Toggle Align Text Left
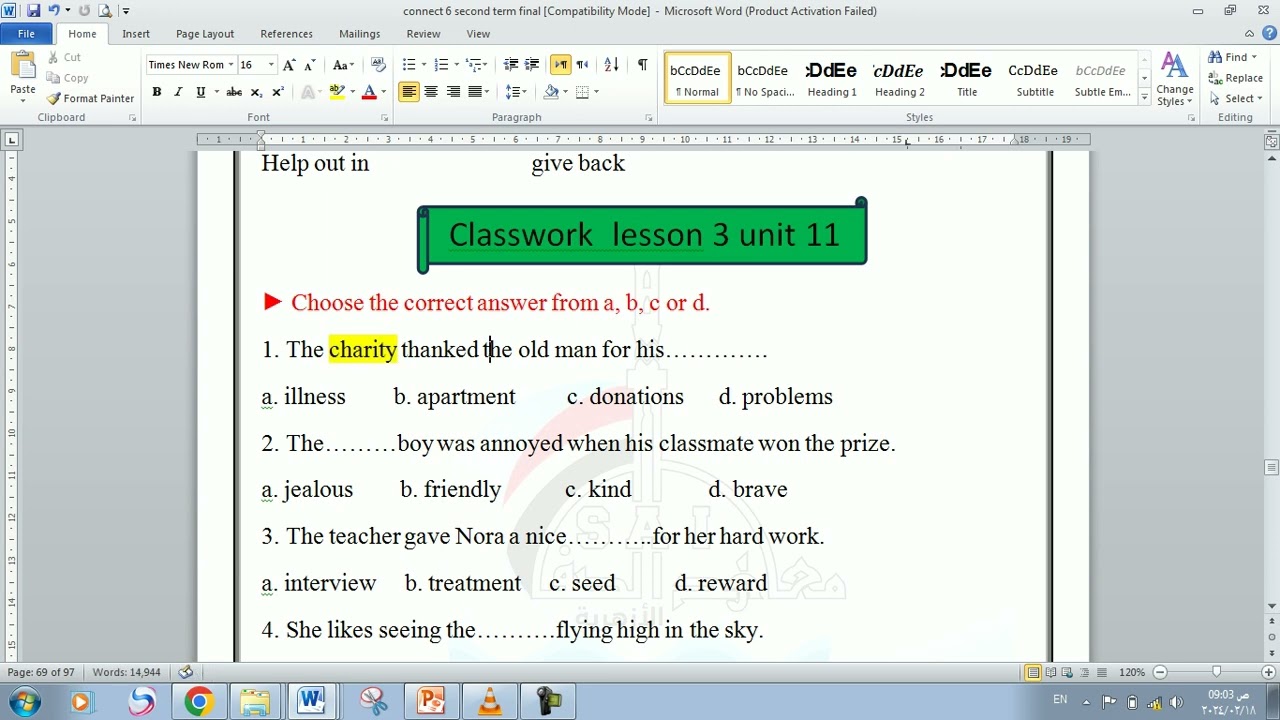The image size is (1280, 720). tap(409, 92)
